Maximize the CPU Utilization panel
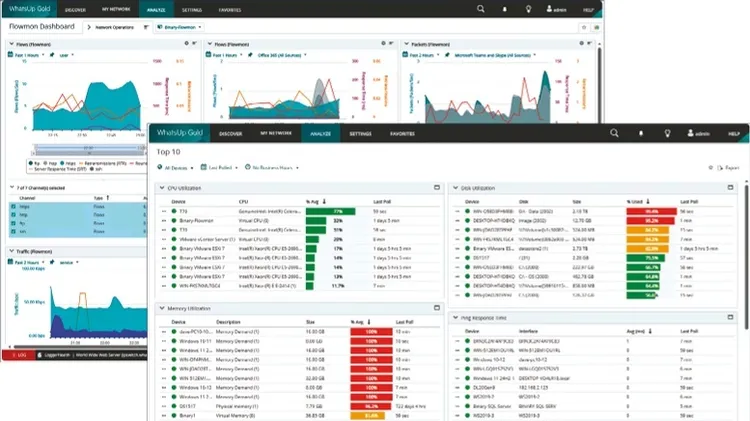This screenshot has width=750, height=421. 437,188
